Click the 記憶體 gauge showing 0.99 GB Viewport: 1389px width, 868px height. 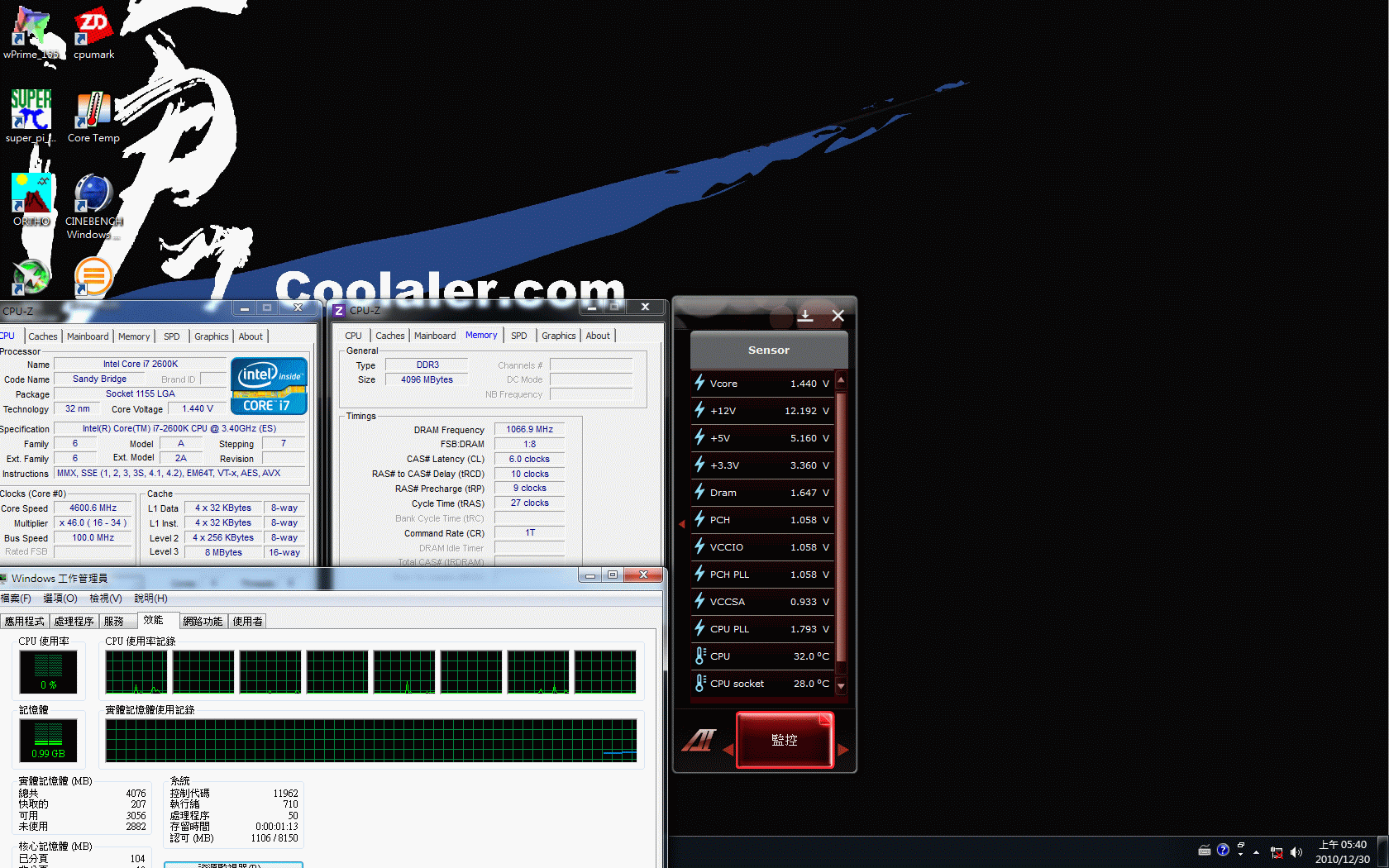[x=48, y=740]
